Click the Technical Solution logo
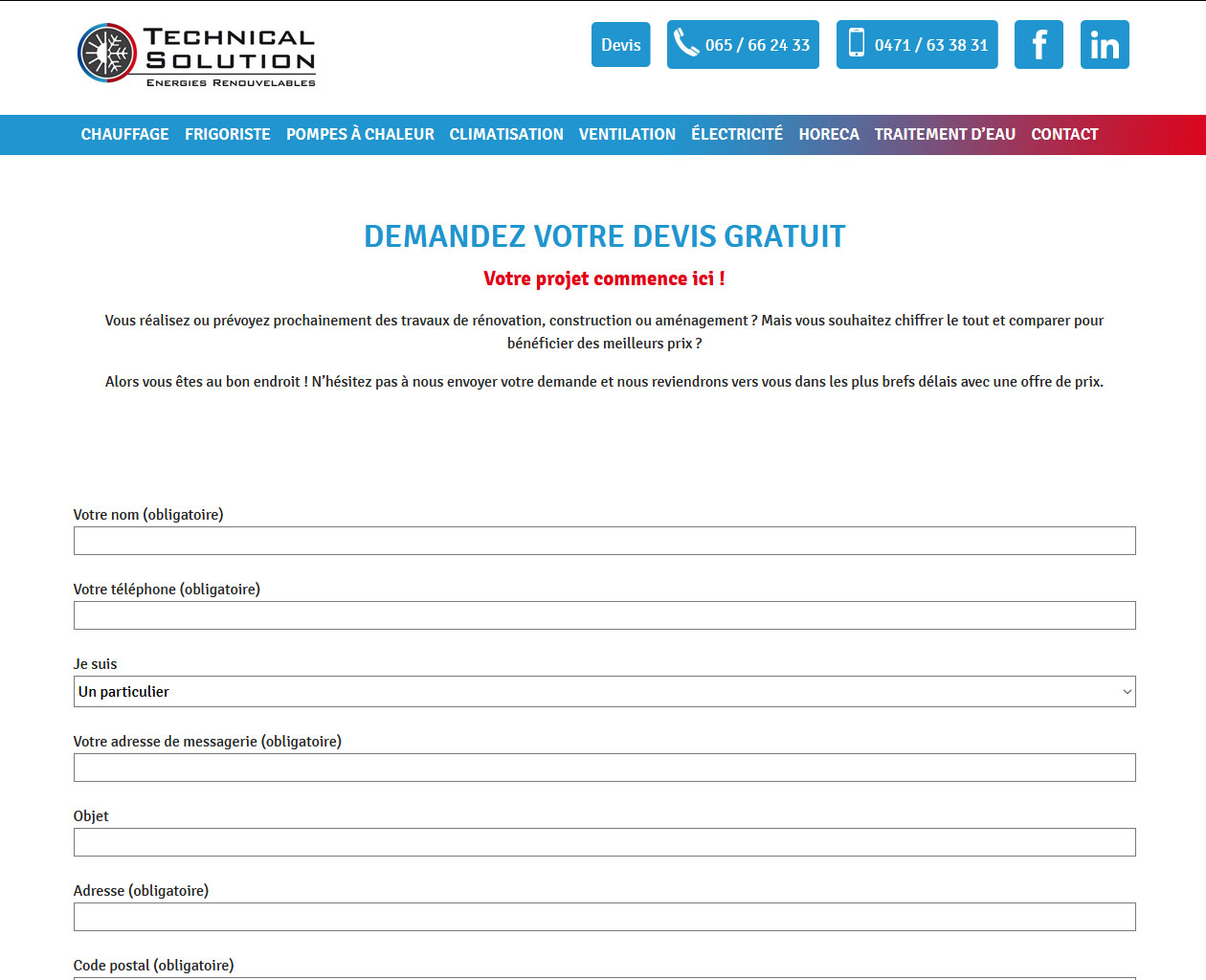Viewport: 1206px width, 980px height. click(196, 55)
